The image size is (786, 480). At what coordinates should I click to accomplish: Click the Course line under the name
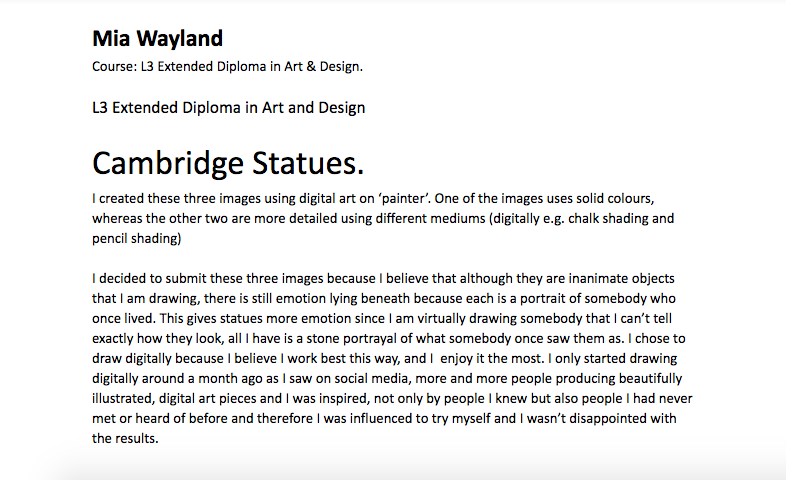click(x=227, y=67)
